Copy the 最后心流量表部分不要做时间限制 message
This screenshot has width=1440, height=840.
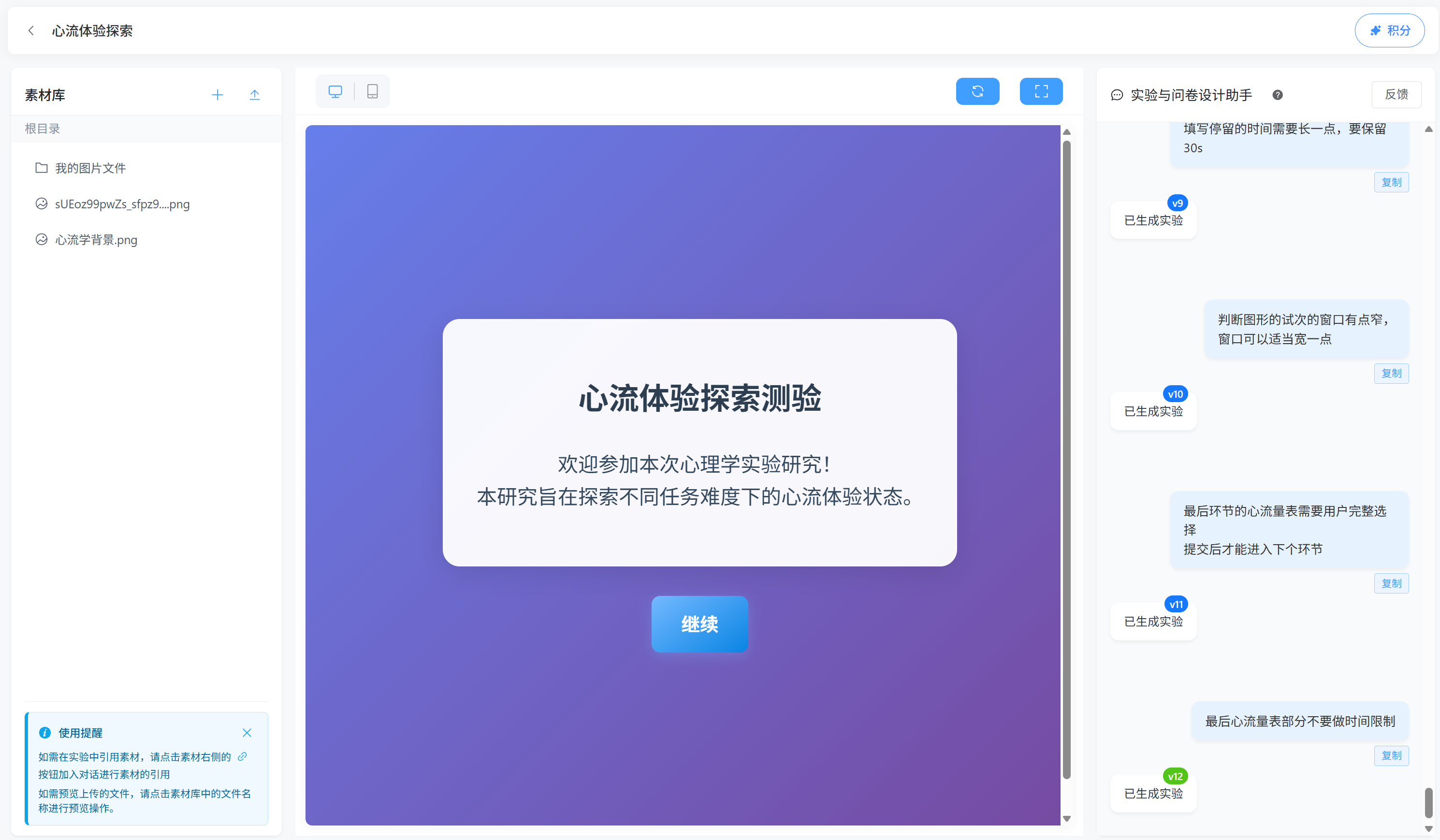1391,755
